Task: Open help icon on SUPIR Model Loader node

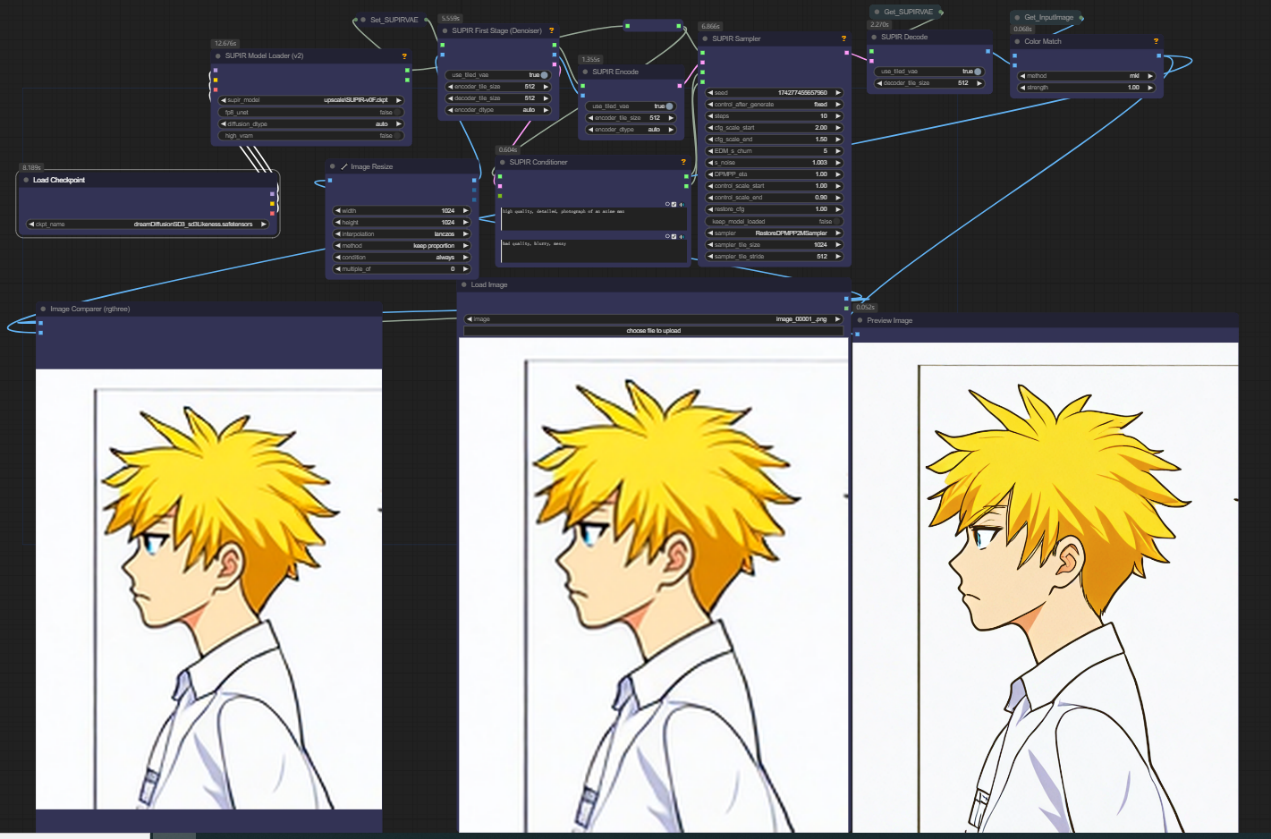Action: pos(404,57)
